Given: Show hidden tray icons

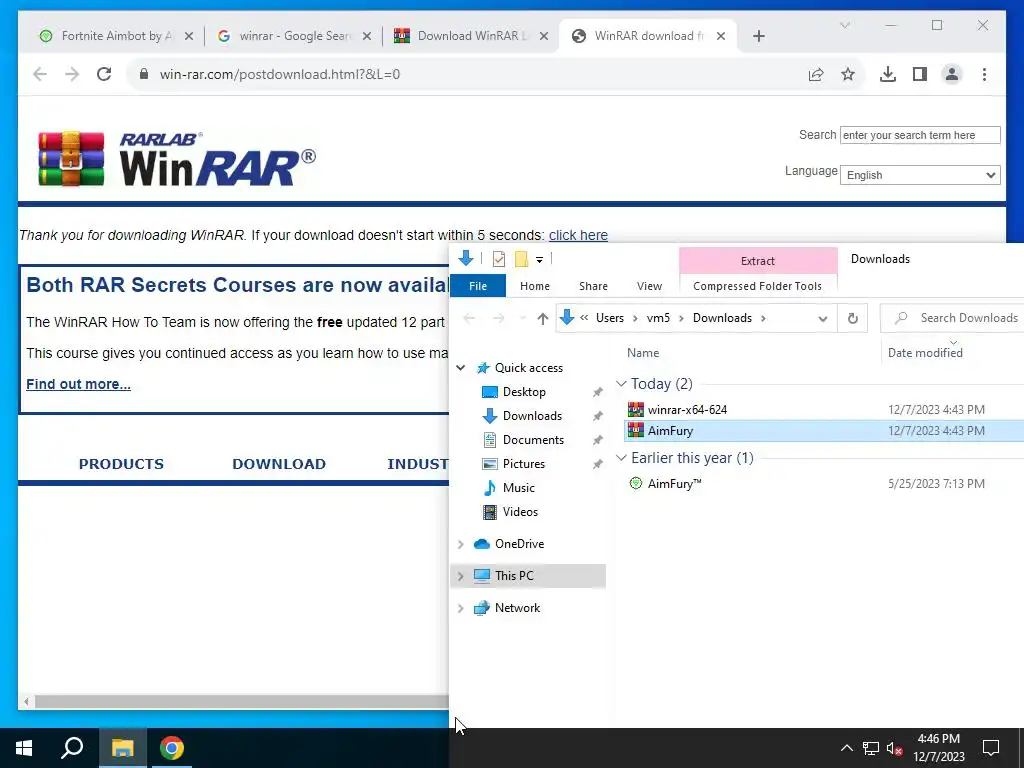Looking at the screenshot, I should pyautogui.click(x=846, y=748).
